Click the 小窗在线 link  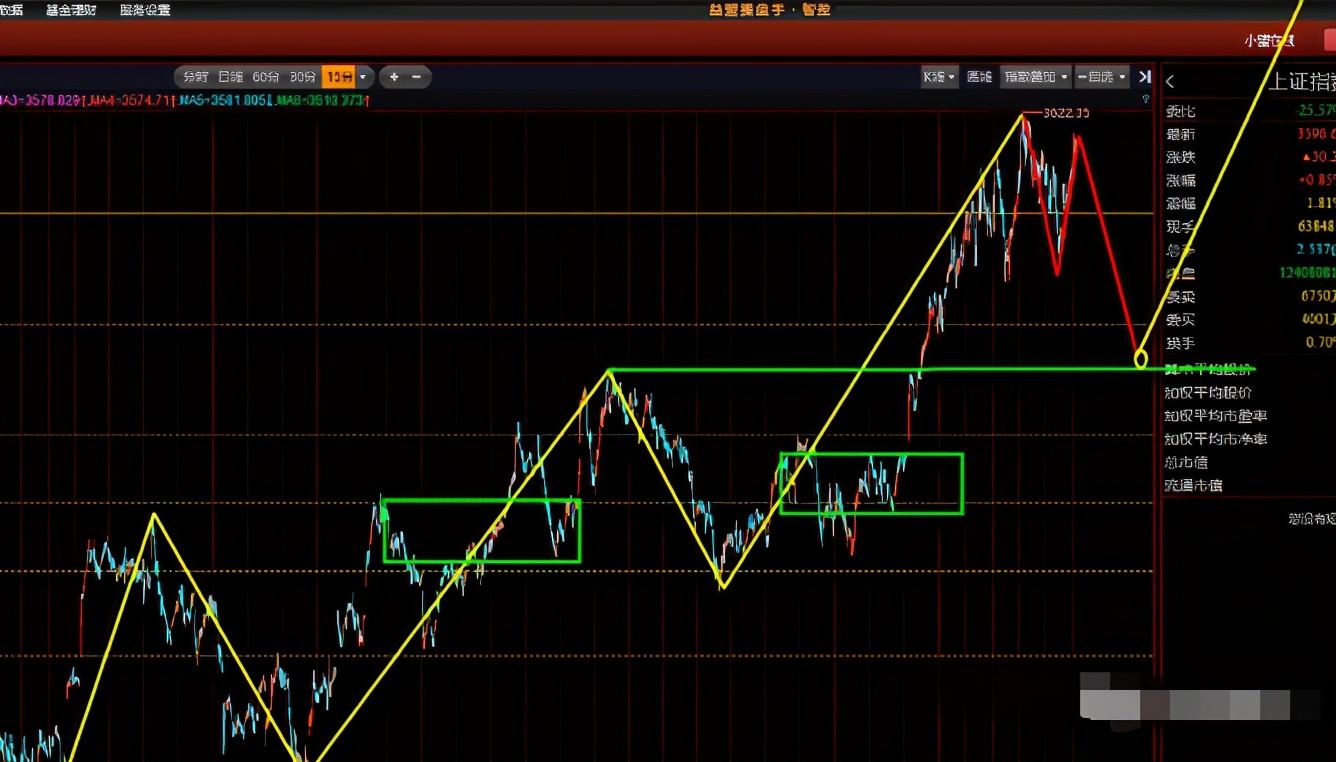point(1269,41)
